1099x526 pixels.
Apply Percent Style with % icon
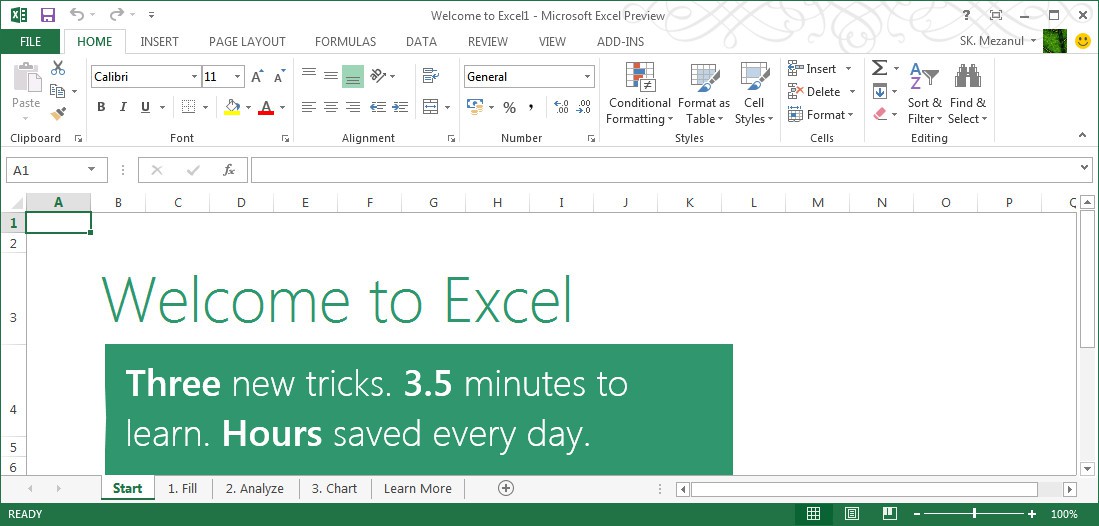510,107
